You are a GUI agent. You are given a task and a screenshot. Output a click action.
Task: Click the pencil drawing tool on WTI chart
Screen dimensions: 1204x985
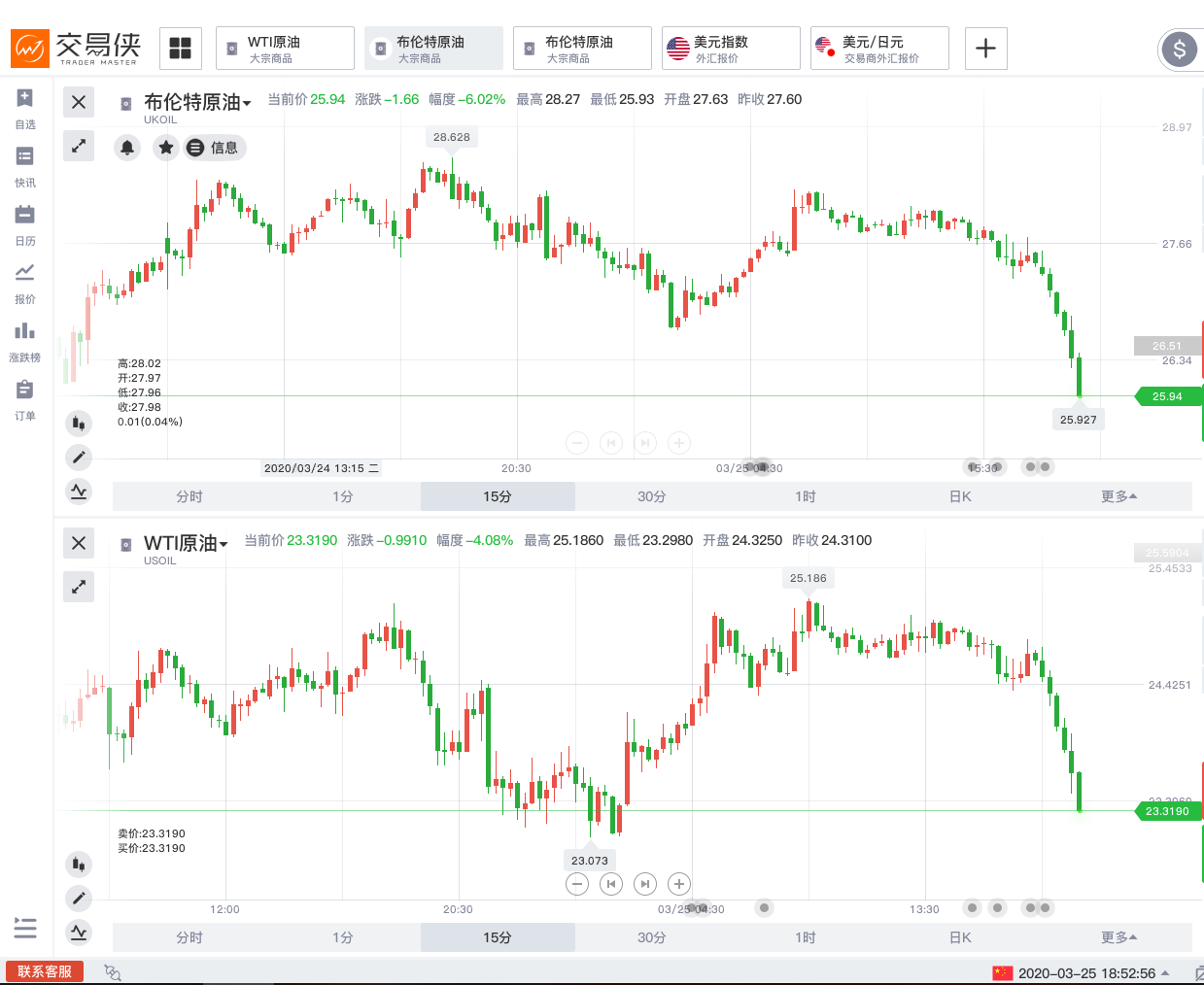(x=79, y=898)
